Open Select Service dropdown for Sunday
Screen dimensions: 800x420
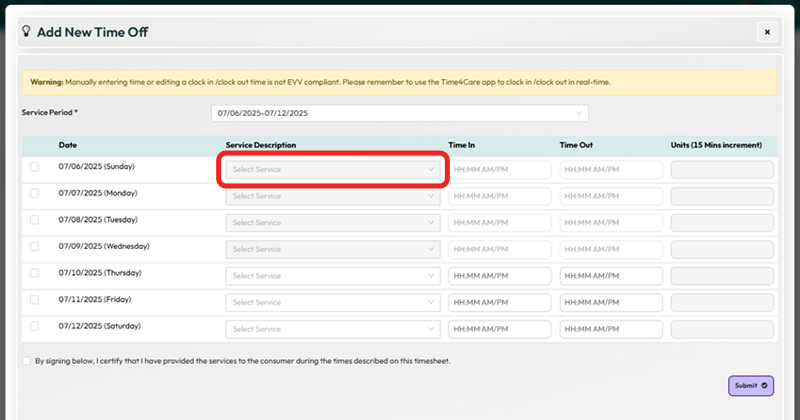[x=332, y=170]
